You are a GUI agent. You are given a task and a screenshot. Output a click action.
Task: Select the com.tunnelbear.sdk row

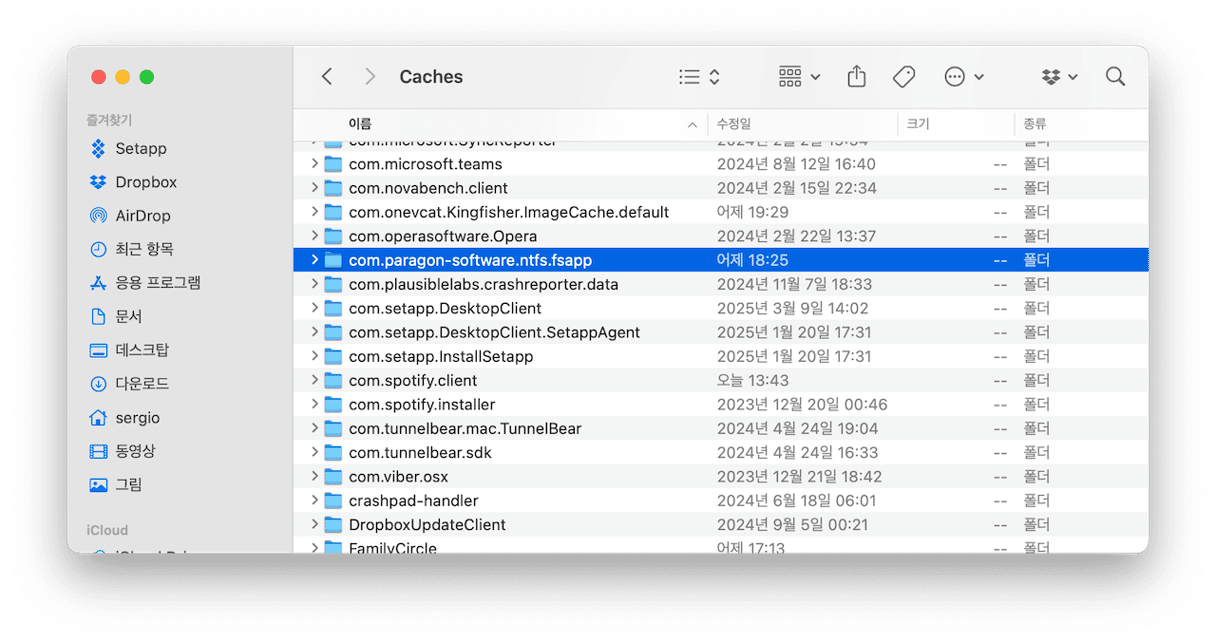tap(721, 452)
